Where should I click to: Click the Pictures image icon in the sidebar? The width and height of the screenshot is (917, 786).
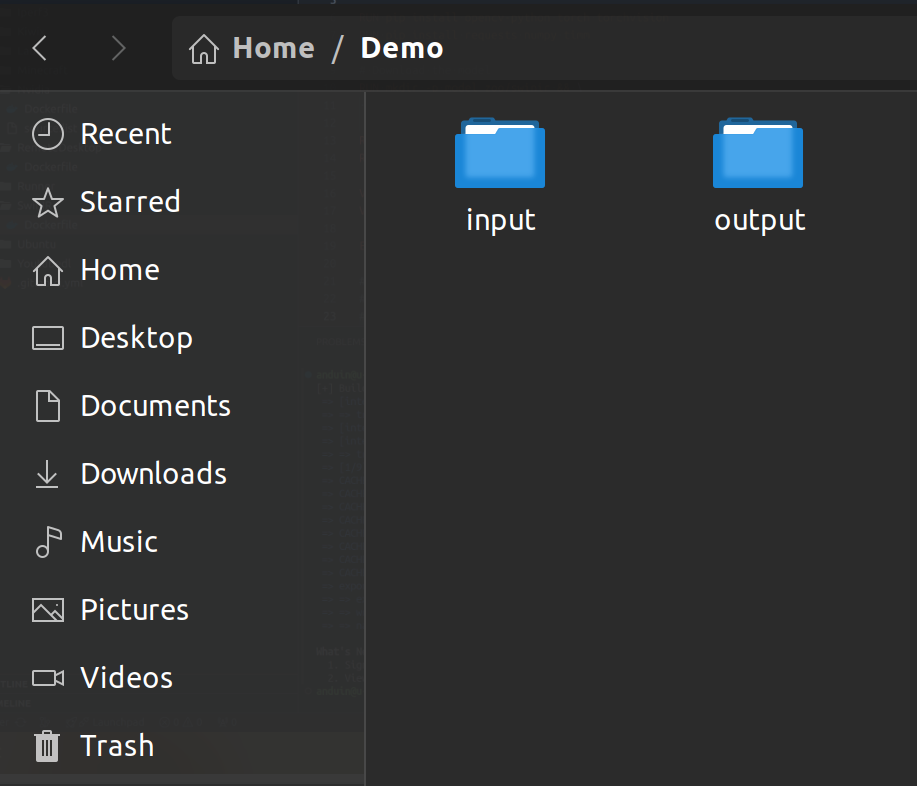pos(48,610)
